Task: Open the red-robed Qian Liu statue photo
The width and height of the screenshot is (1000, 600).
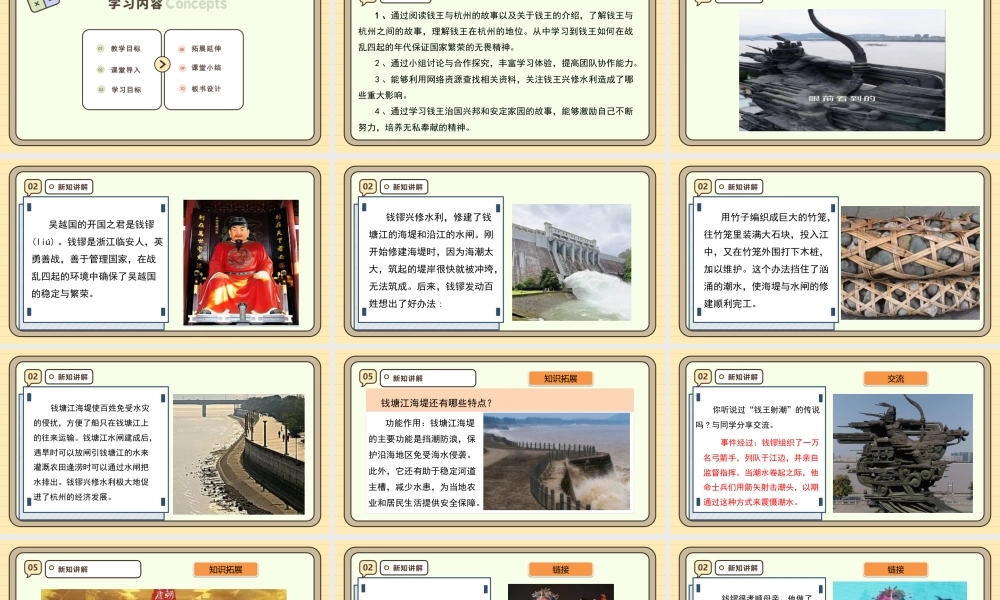Action: pos(241,263)
